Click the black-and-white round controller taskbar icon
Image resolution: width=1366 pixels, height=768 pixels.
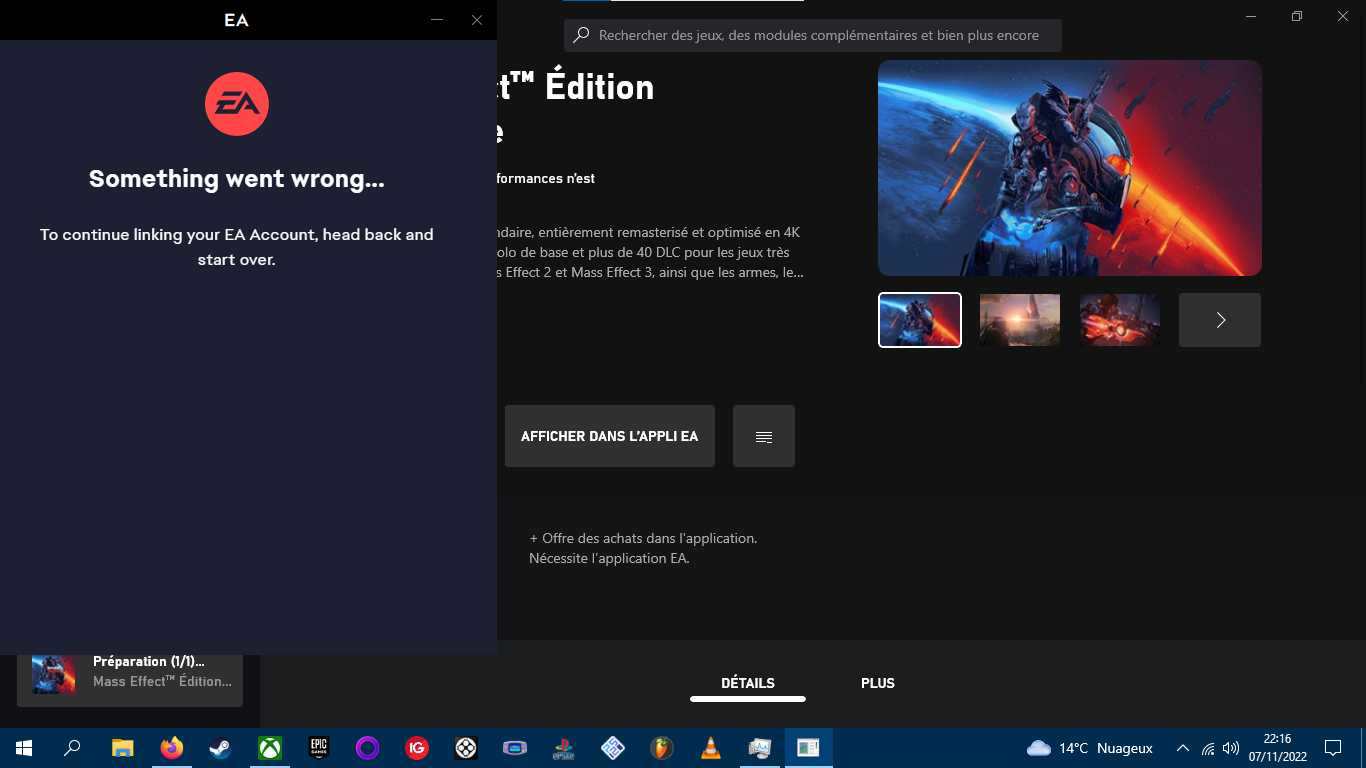465,748
